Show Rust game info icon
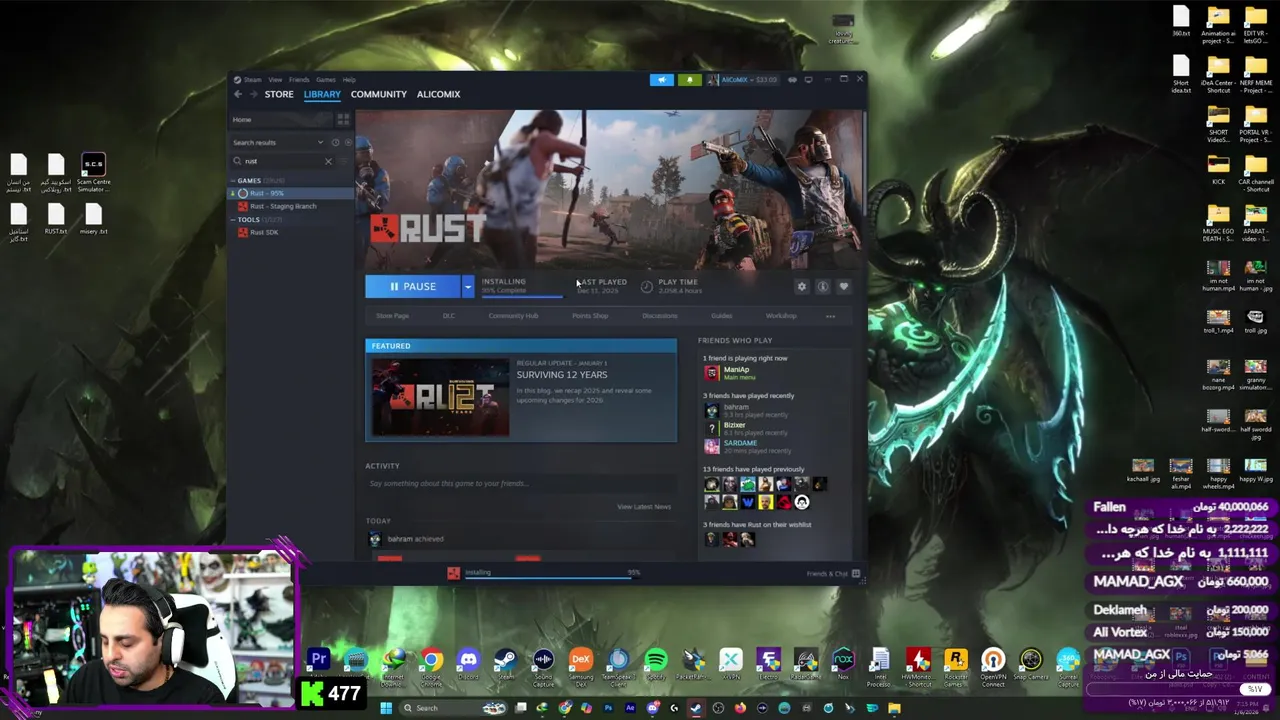Image resolution: width=1280 pixels, height=720 pixels. 822,287
